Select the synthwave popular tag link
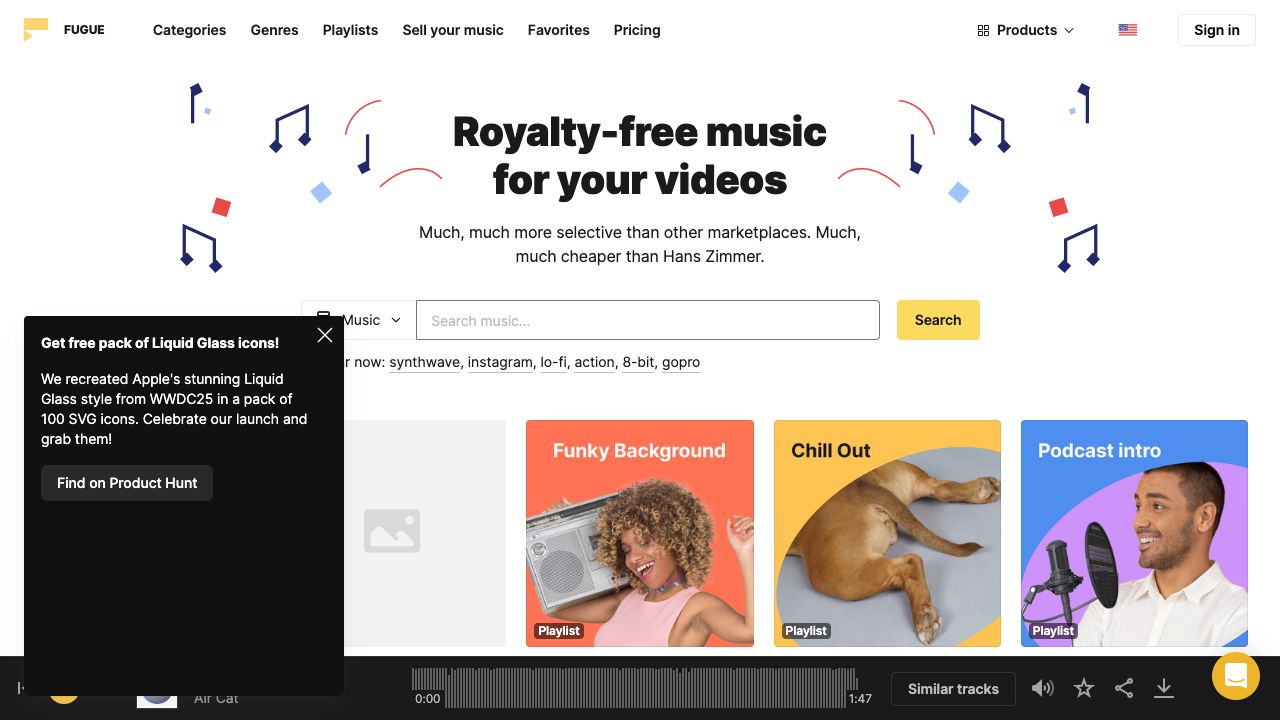Viewport: 1280px width, 720px height. pos(425,362)
